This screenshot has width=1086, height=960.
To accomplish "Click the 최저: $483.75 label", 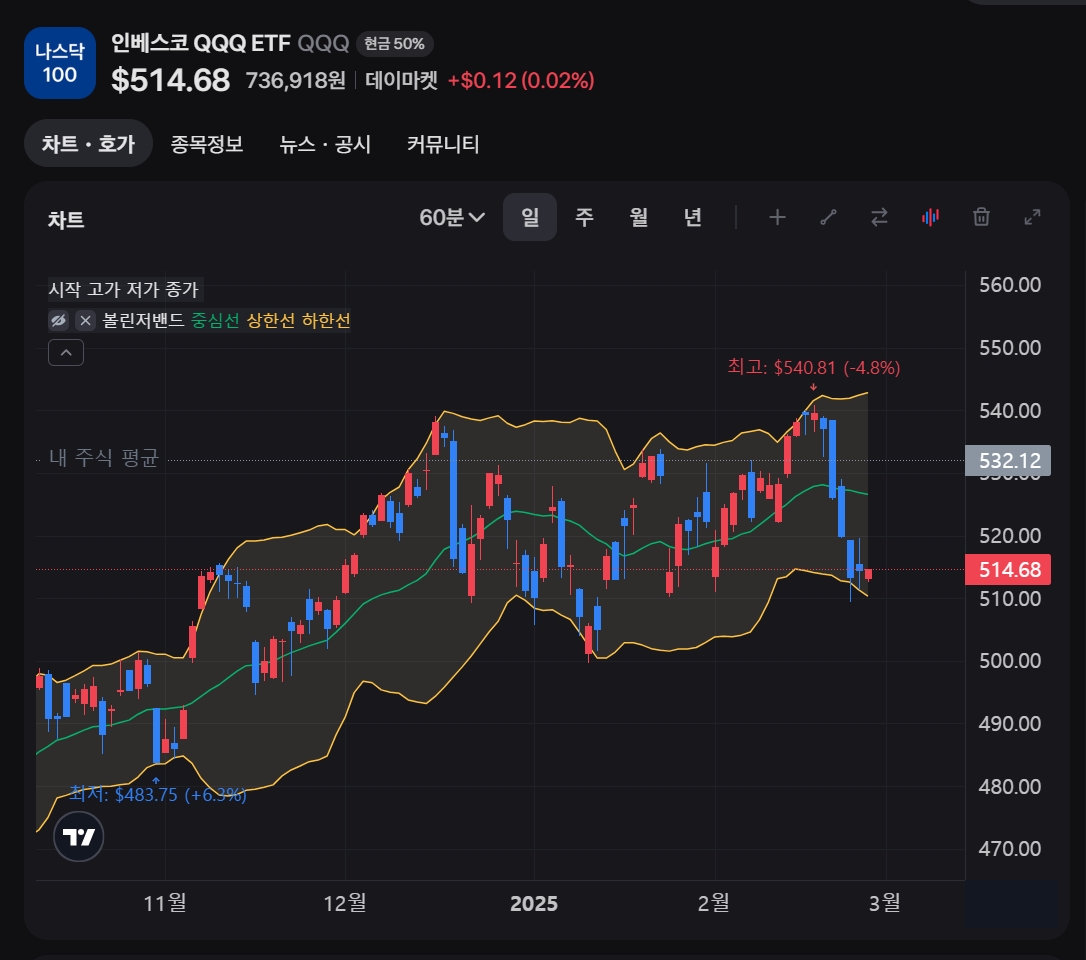I will click(x=158, y=794).
